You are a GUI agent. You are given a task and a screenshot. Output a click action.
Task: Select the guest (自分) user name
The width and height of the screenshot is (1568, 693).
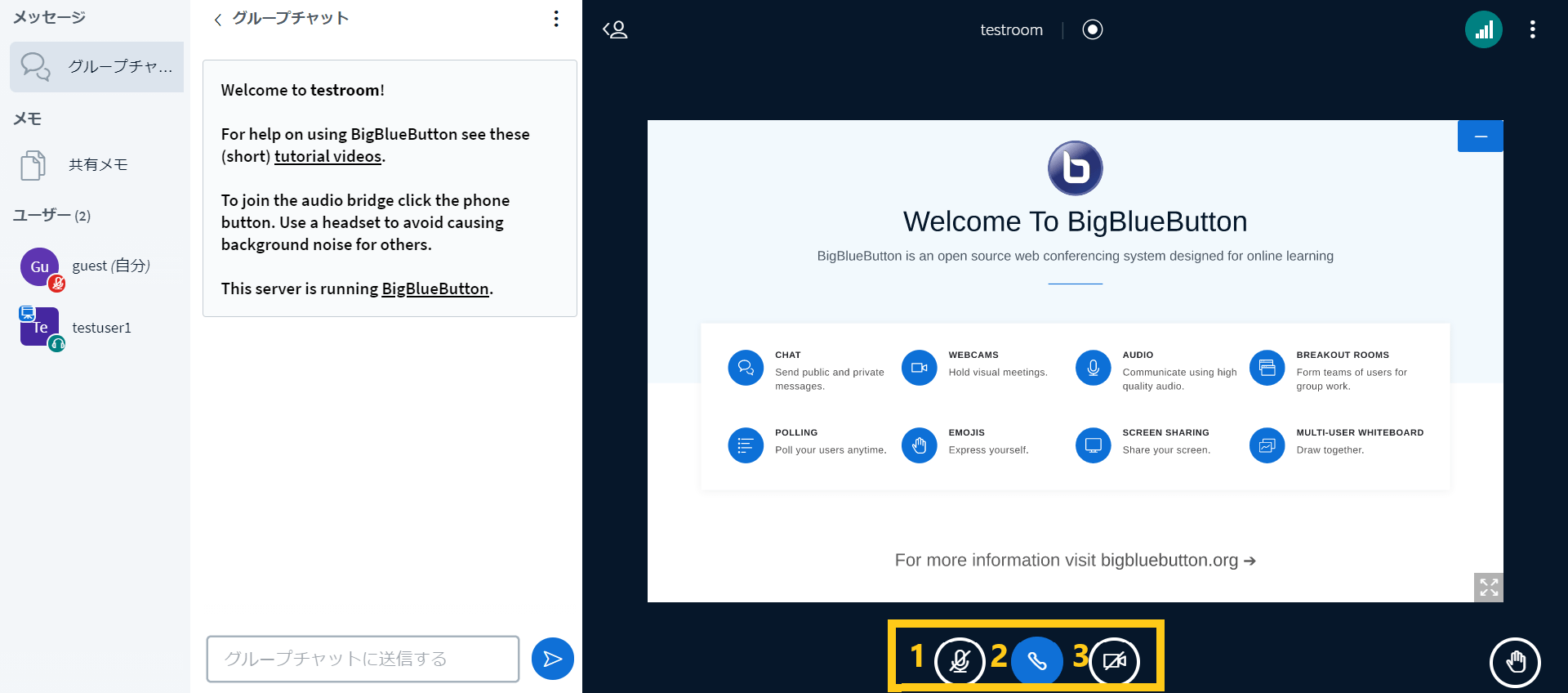[111, 266]
